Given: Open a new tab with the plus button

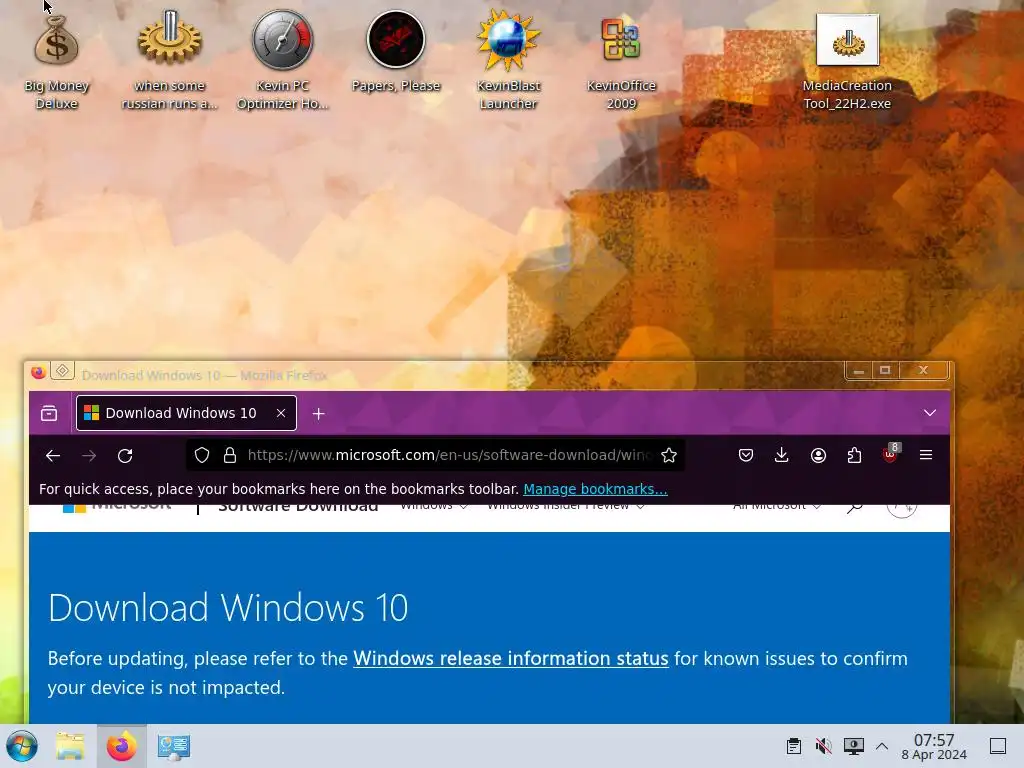Looking at the screenshot, I should 319,414.
